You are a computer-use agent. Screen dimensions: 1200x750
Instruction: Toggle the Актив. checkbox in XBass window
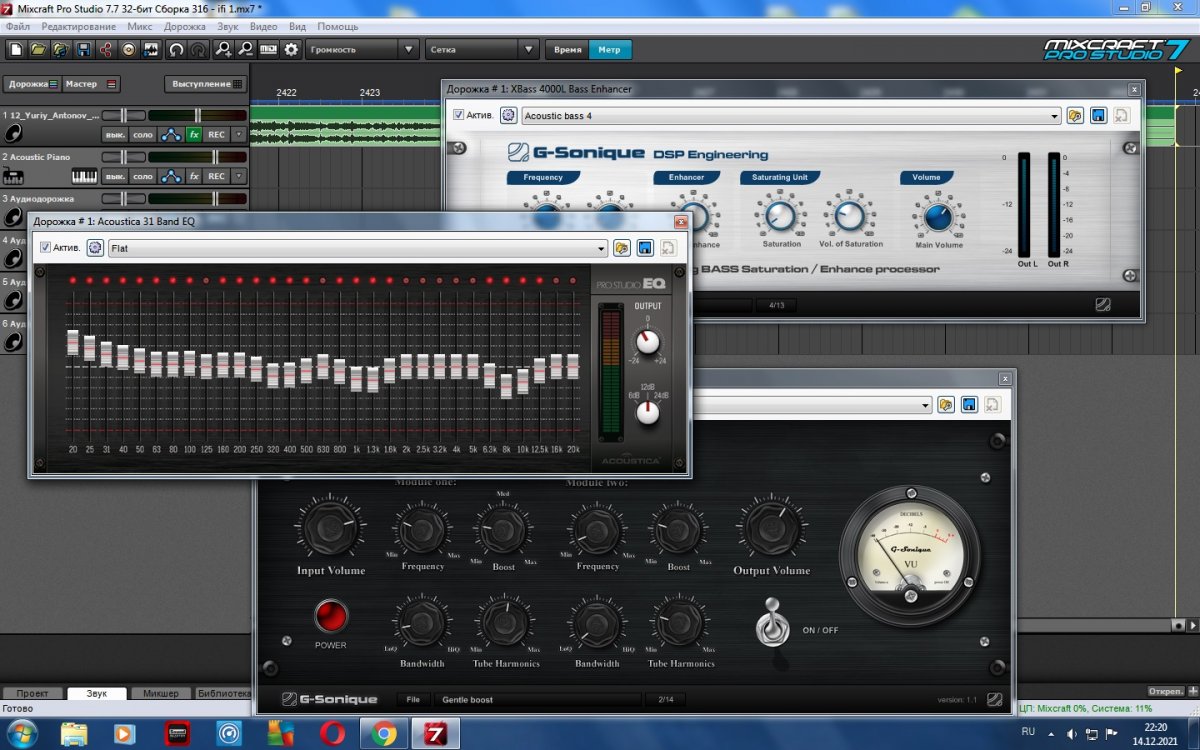coord(458,115)
